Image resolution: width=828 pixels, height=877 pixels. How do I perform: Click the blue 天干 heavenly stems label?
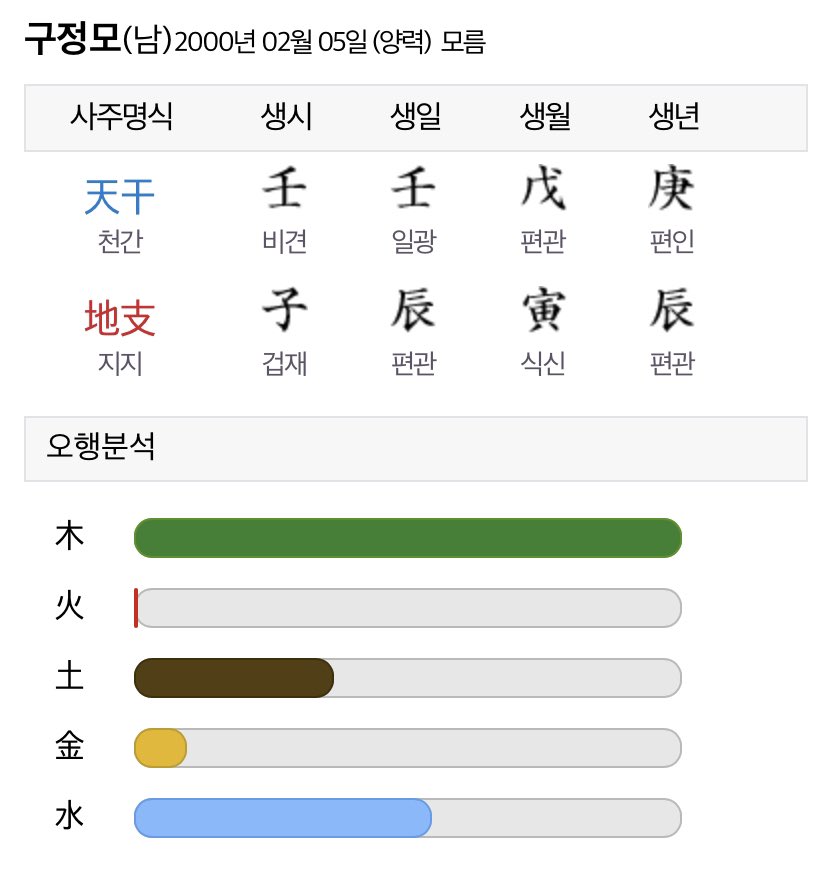pyautogui.click(x=119, y=197)
